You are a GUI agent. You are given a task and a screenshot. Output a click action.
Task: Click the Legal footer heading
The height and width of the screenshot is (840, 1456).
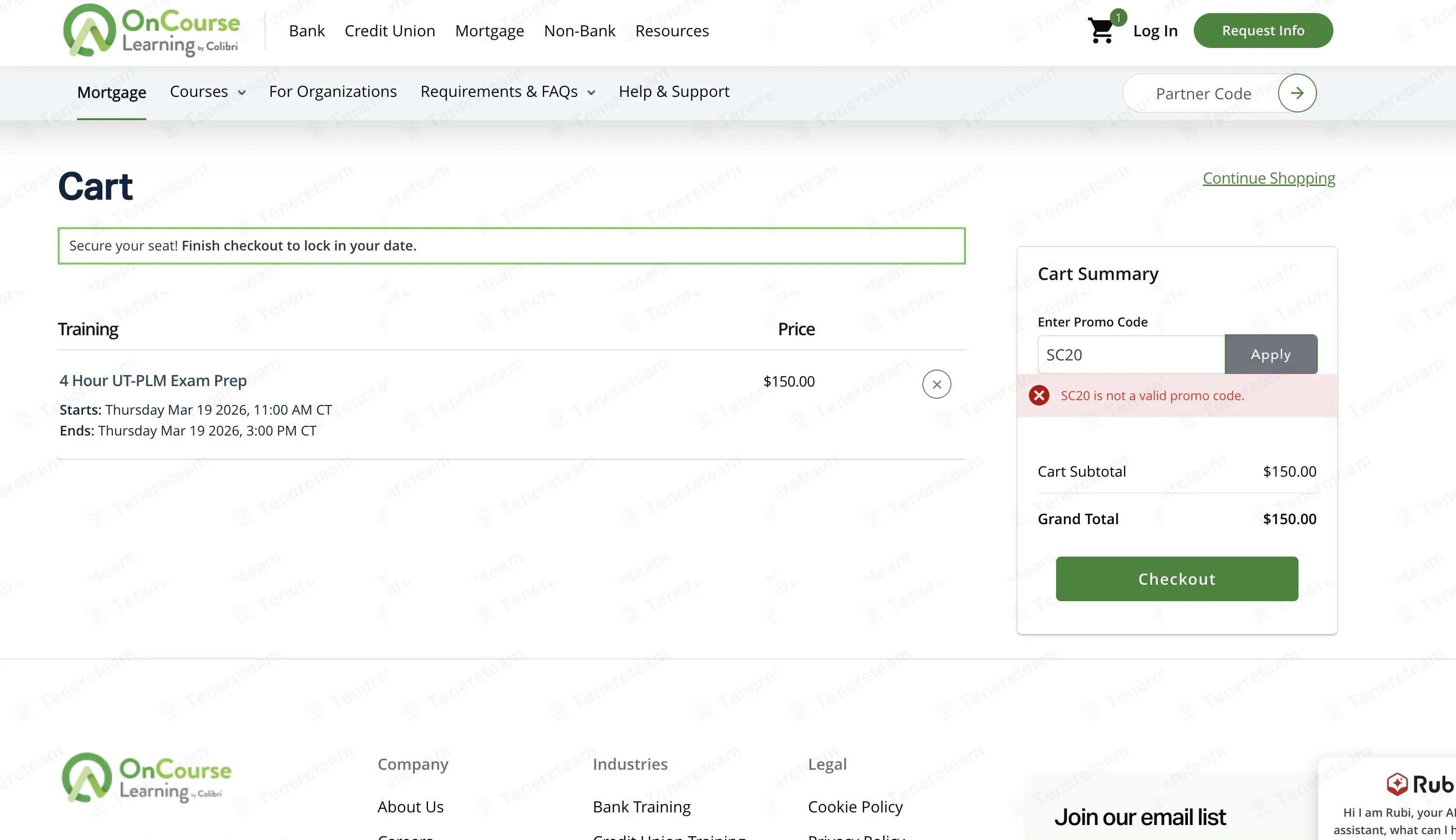pos(827,764)
